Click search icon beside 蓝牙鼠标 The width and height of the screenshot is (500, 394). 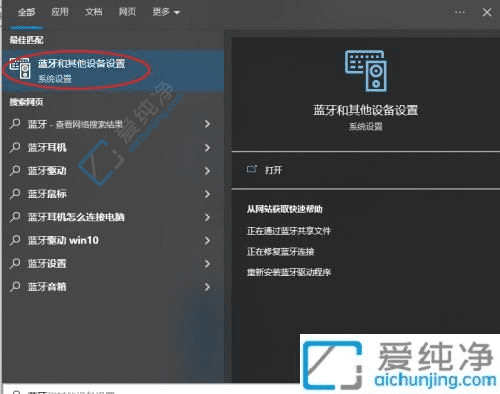[15, 194]
